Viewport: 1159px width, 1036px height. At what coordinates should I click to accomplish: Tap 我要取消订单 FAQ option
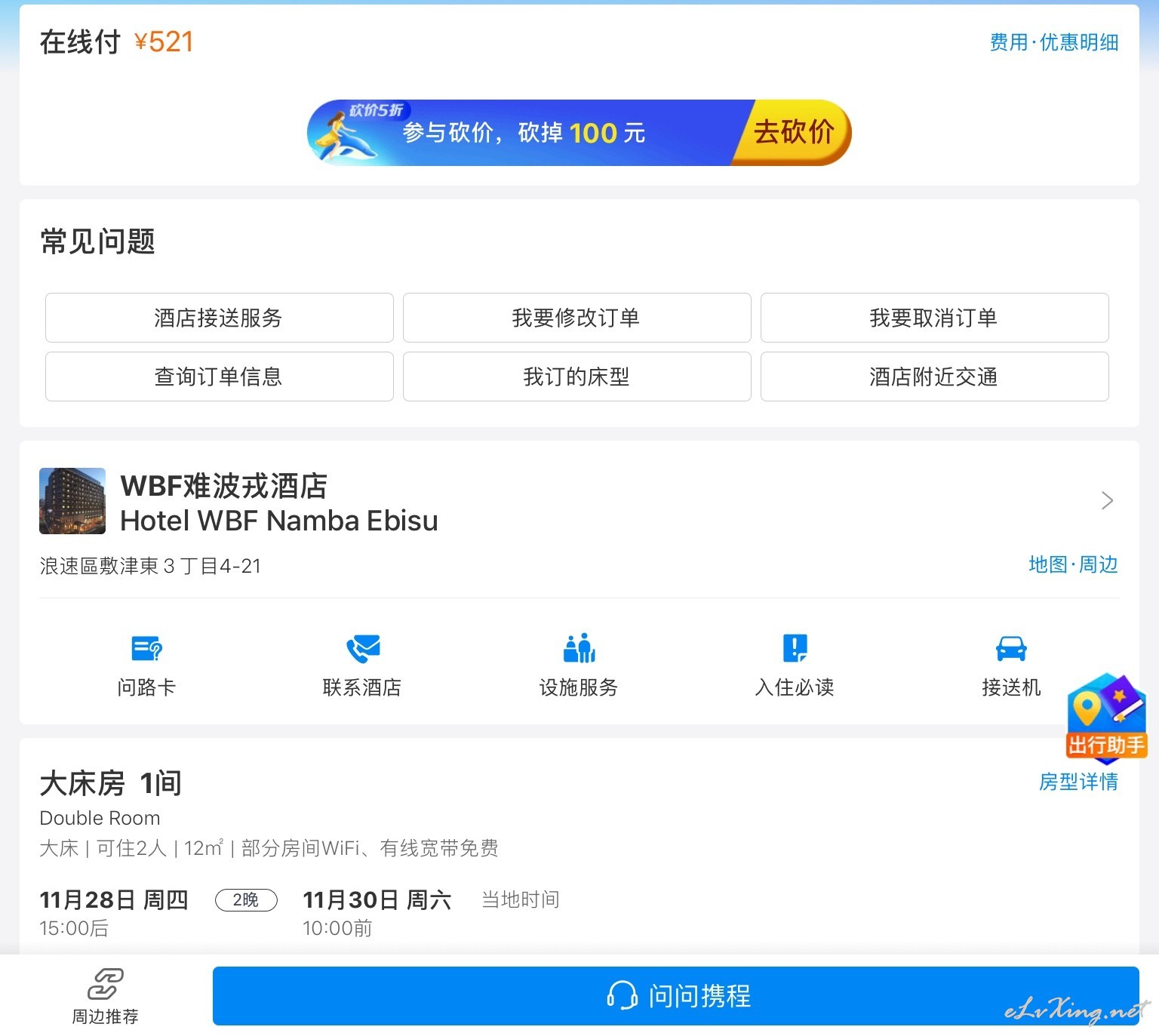click(934, 318)
